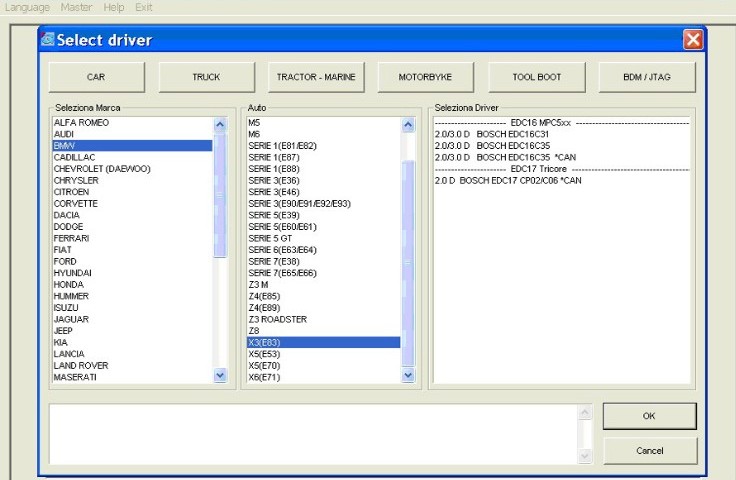The width and height of the screenshot is (736, 480).
Task: Pick SERIE 5(E60/E61) model
Action: (323, 227)
